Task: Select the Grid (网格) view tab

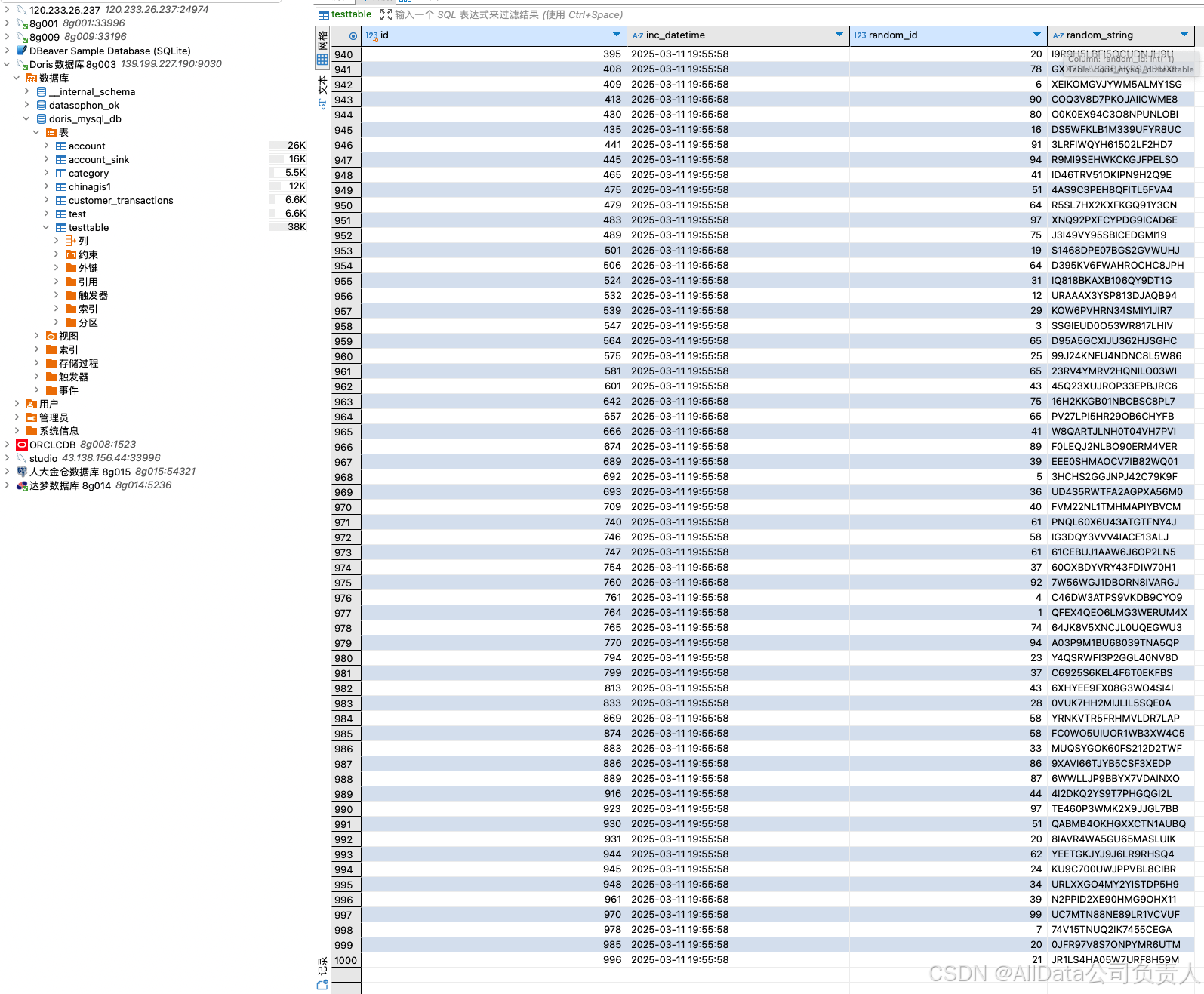Action: tap(322, 50)
